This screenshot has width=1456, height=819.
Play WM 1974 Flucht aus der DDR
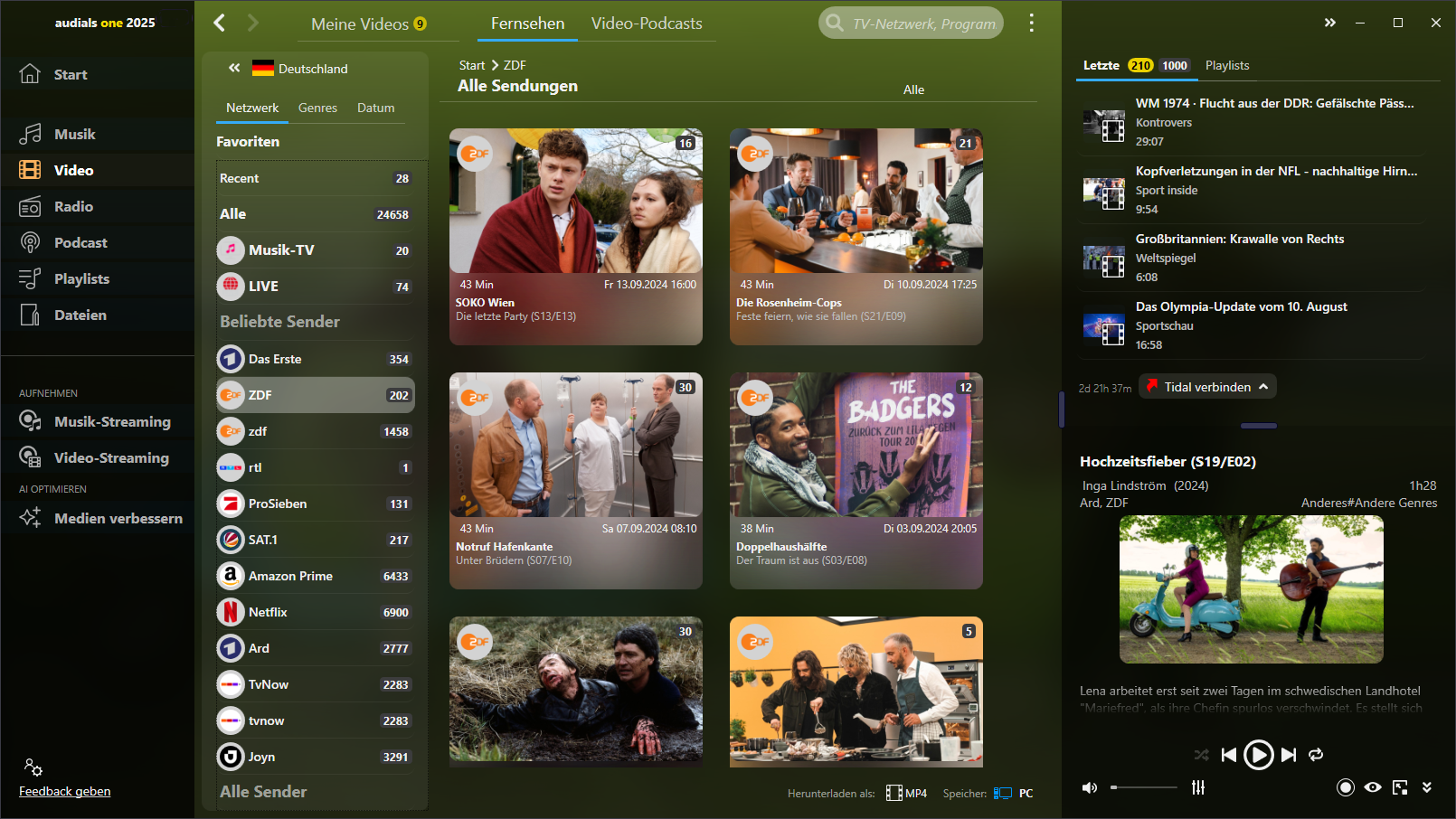click(x=1253, y=122)
